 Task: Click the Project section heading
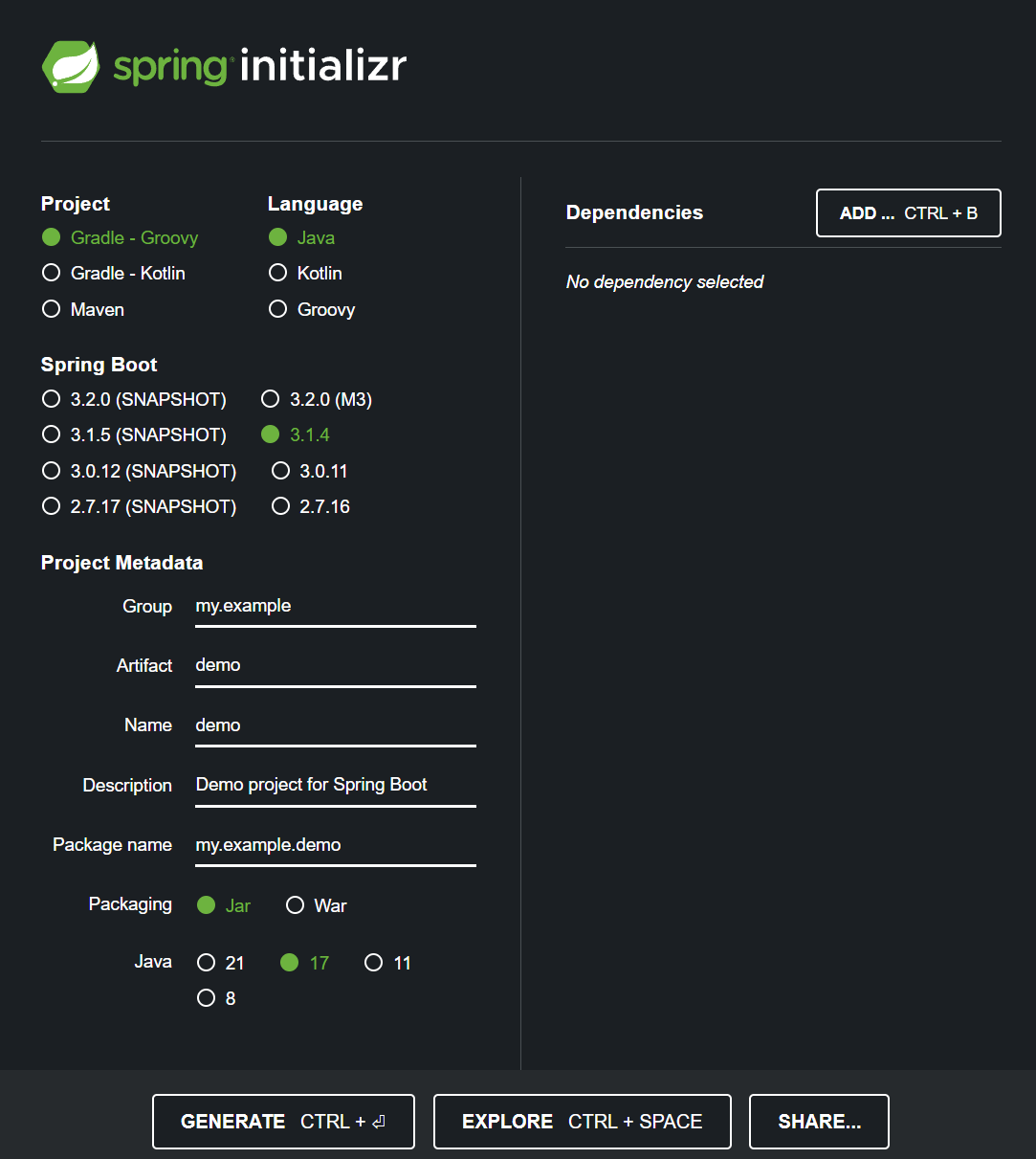76,204
